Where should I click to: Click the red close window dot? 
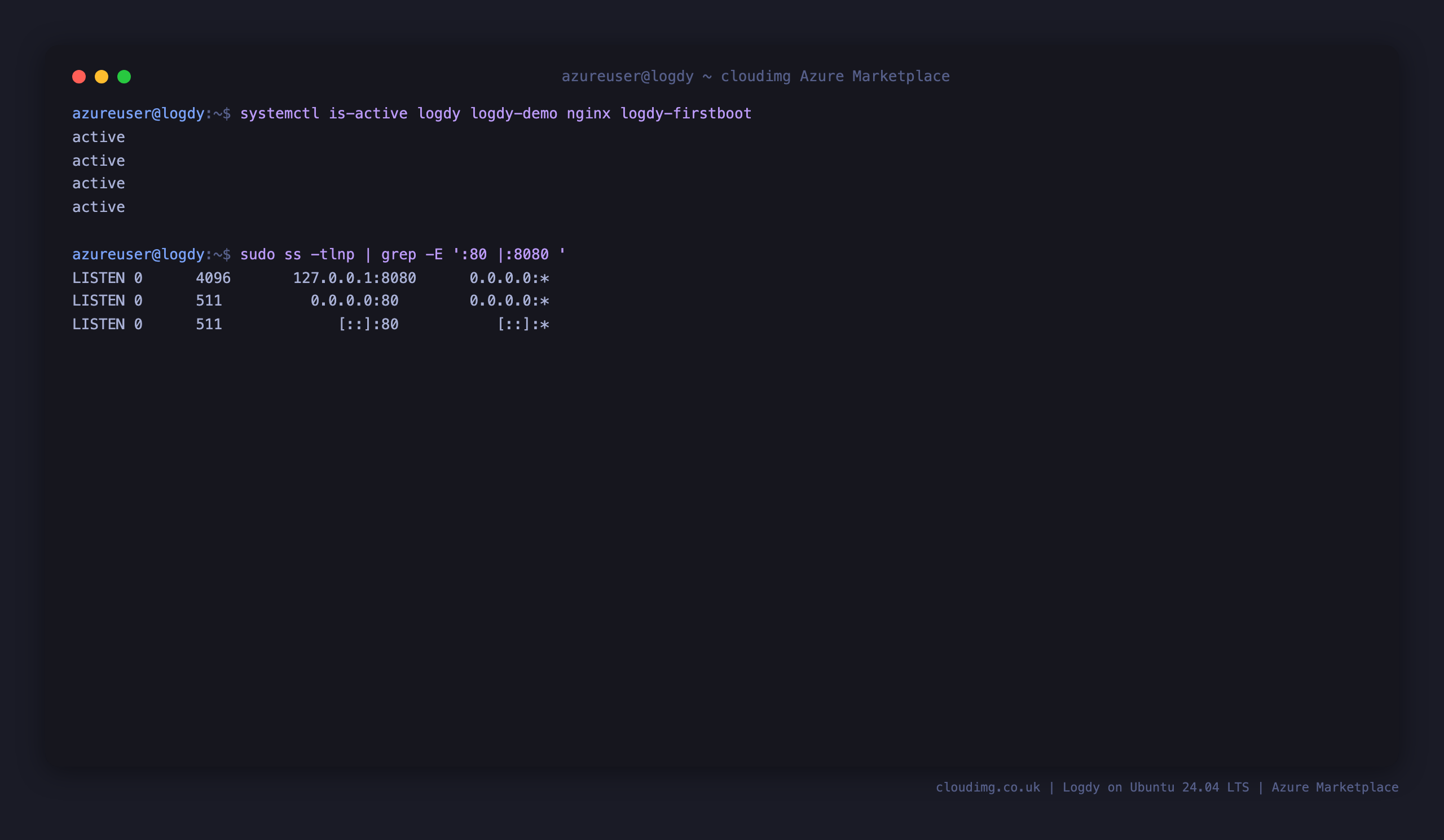click(x=79, y=77)
